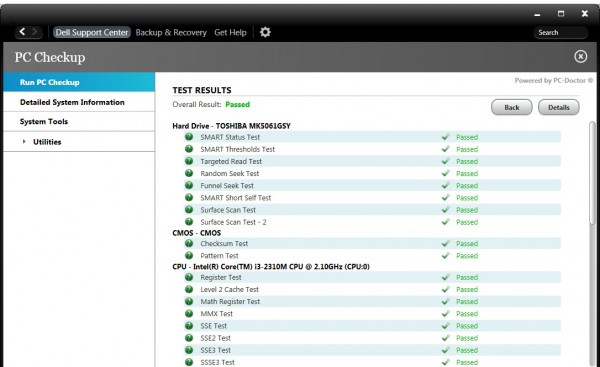600x367 pixels.
Task: Click Passed status for Random Seek Test
Action: point(467,173)
